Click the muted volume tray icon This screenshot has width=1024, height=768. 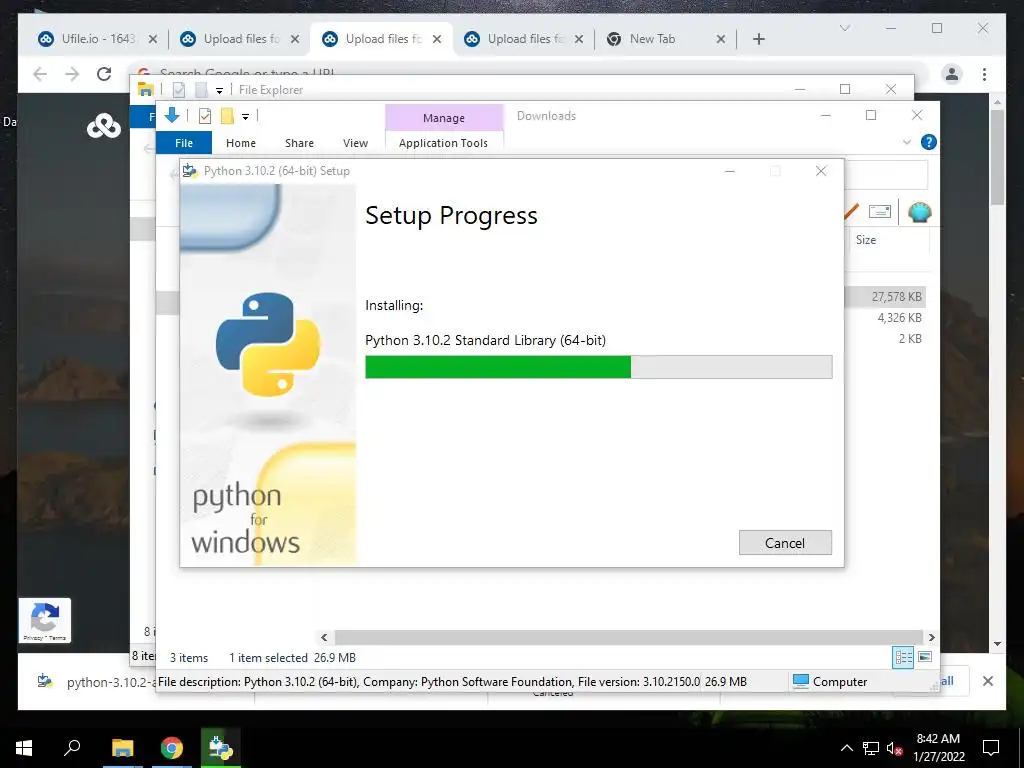pyautogui.click(x=894, y=748)
